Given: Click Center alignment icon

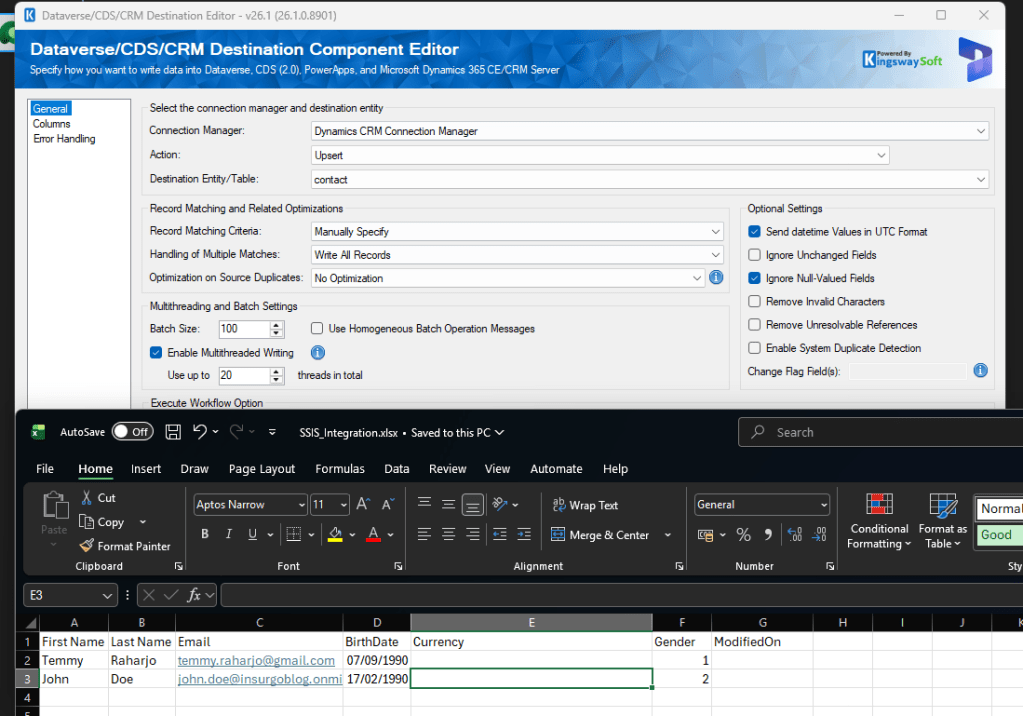Looking at the screenshot, I should [x=448, y=535].
